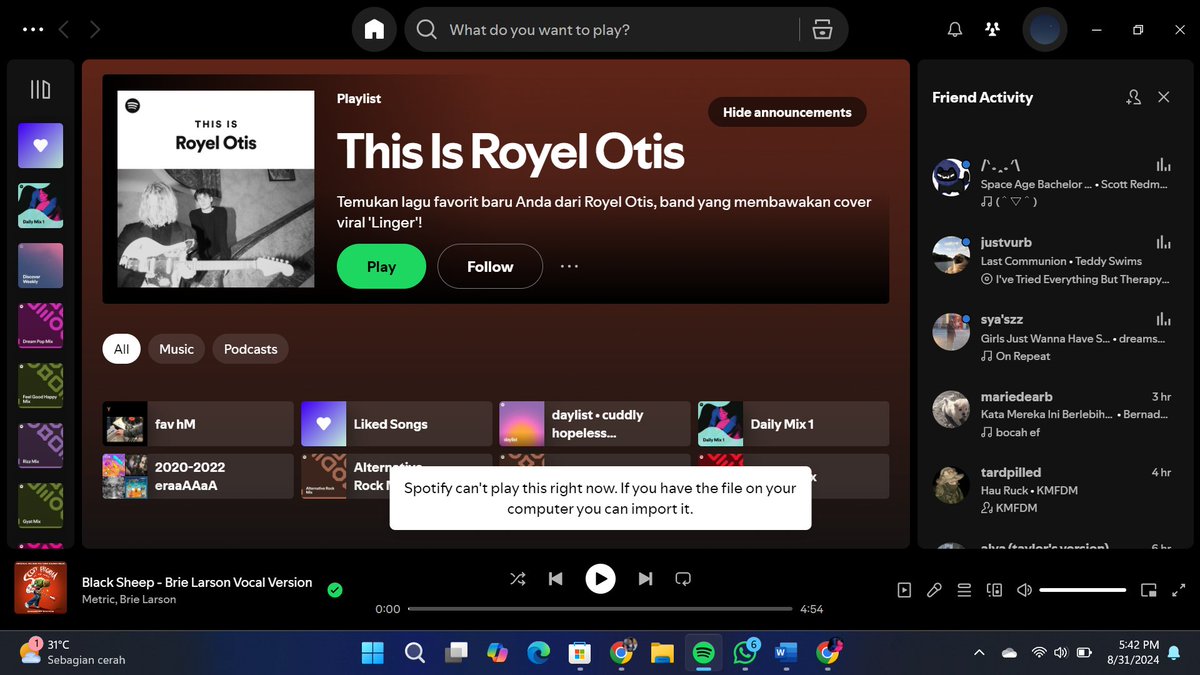Open mariedearb's friend activity
Screen dimensions: 1200x675
coord(1051,414)
